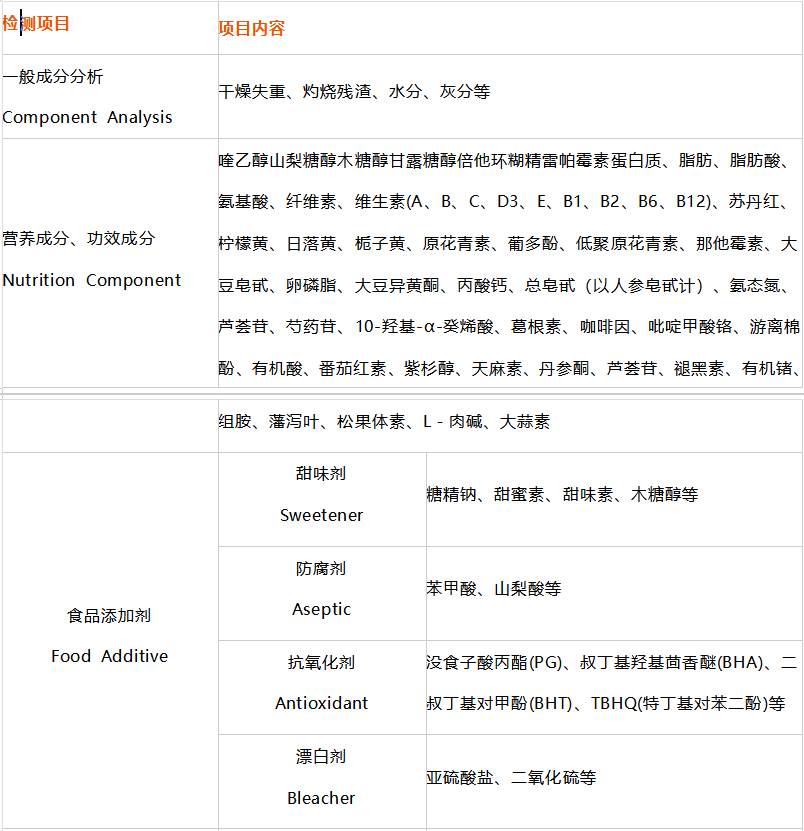Click line '组胺、藩泻叶、松果体素'
804x831 pixels.
point(384,422)
